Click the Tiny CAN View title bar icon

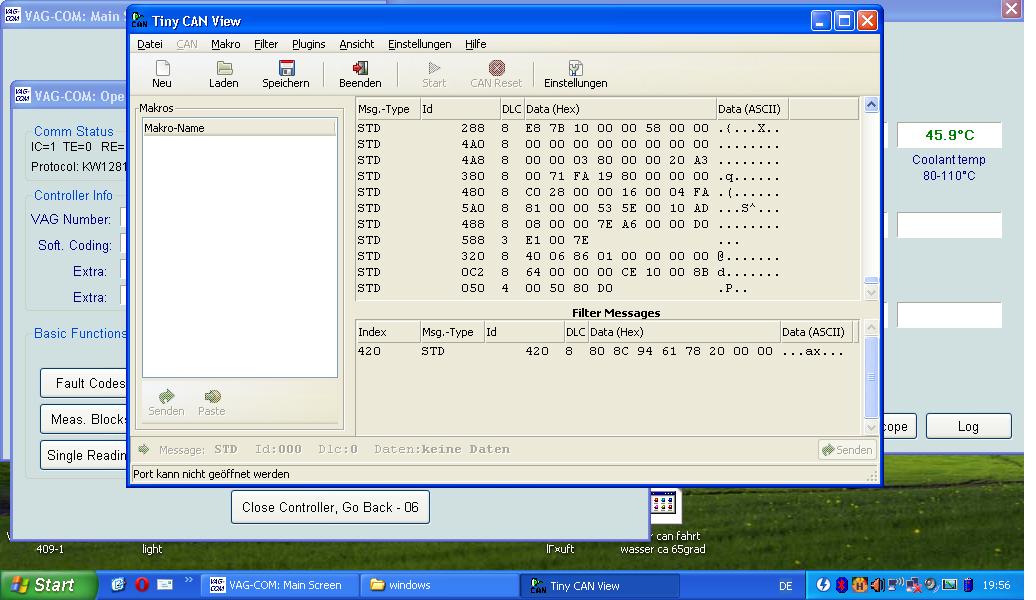point(139,21)
